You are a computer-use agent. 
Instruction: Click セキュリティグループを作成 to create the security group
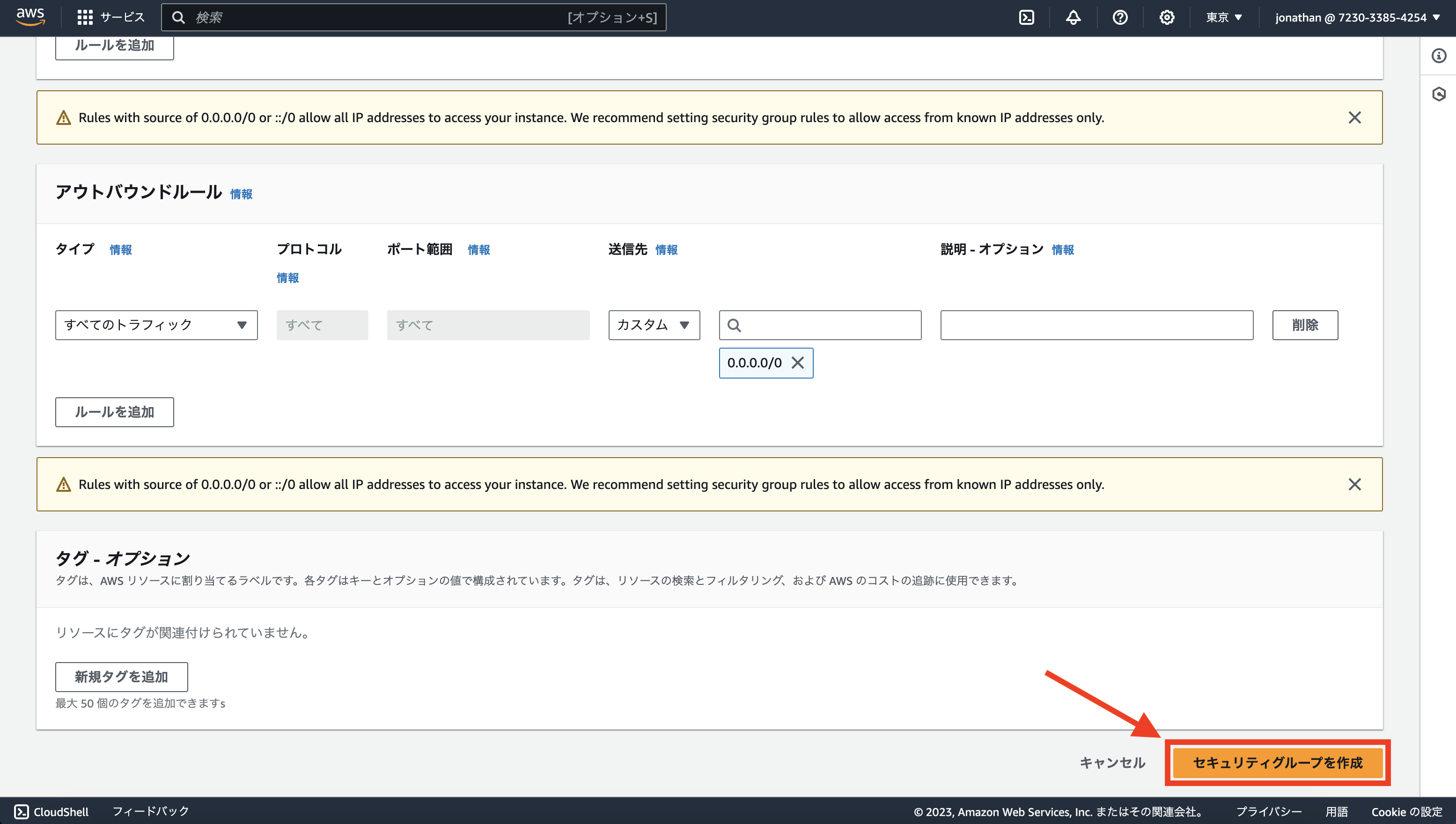(x=1277, y=762)
